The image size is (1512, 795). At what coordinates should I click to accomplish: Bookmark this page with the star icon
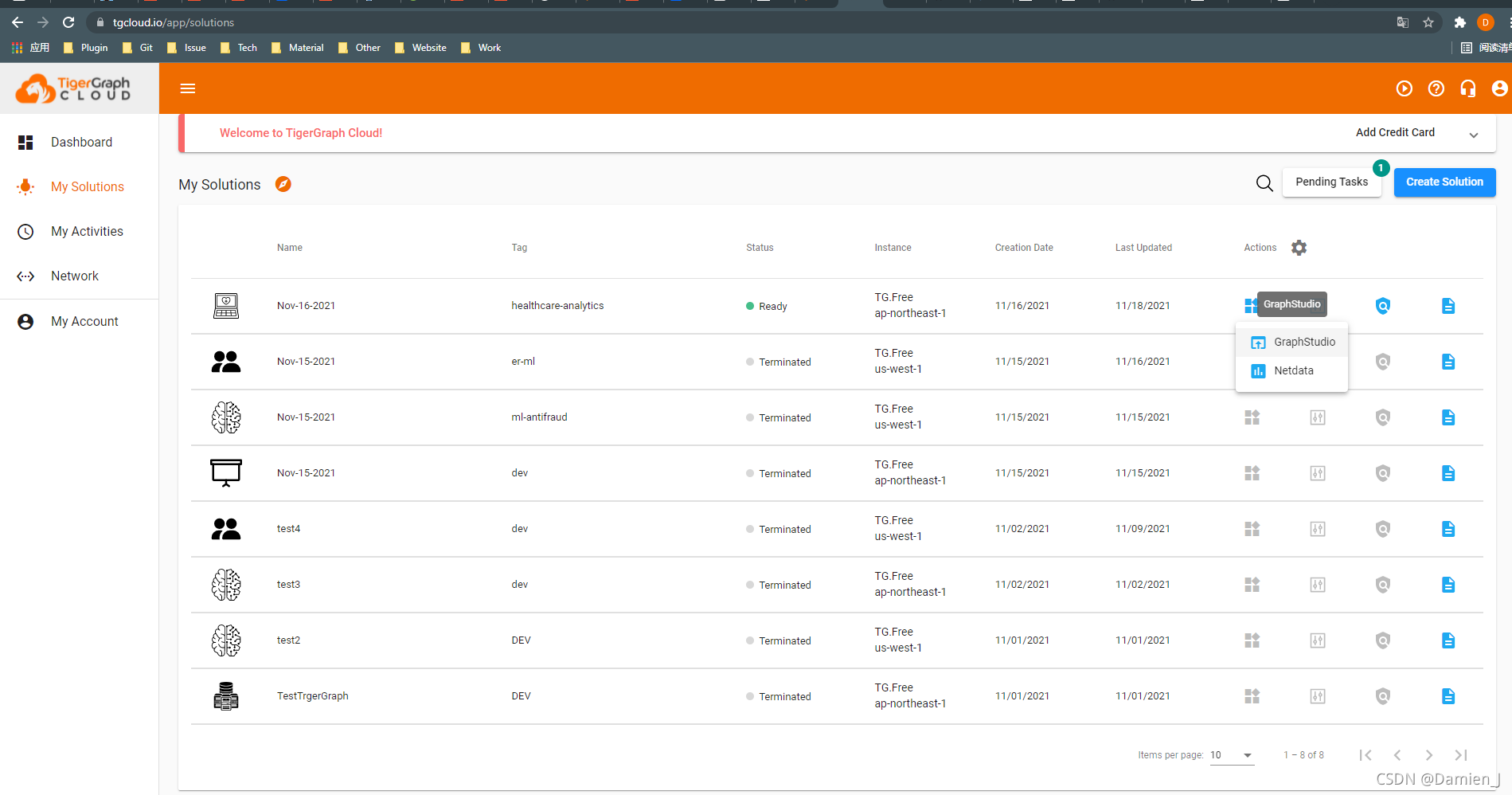tap(1428, 22)
